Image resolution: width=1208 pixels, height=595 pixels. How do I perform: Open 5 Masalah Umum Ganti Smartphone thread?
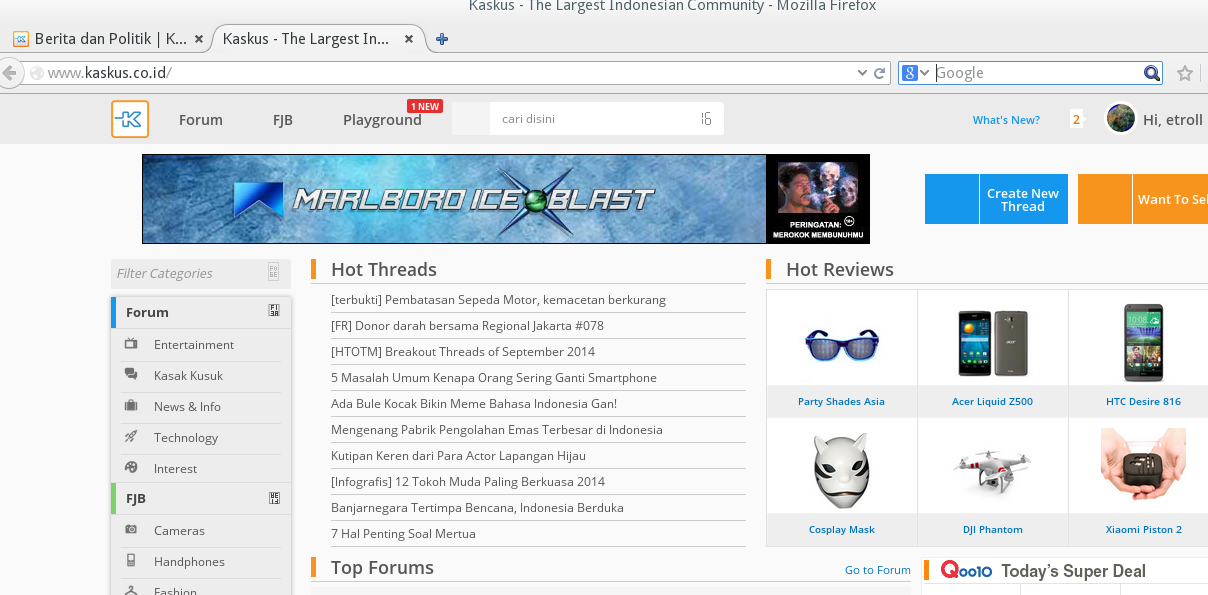click(494, 377)
